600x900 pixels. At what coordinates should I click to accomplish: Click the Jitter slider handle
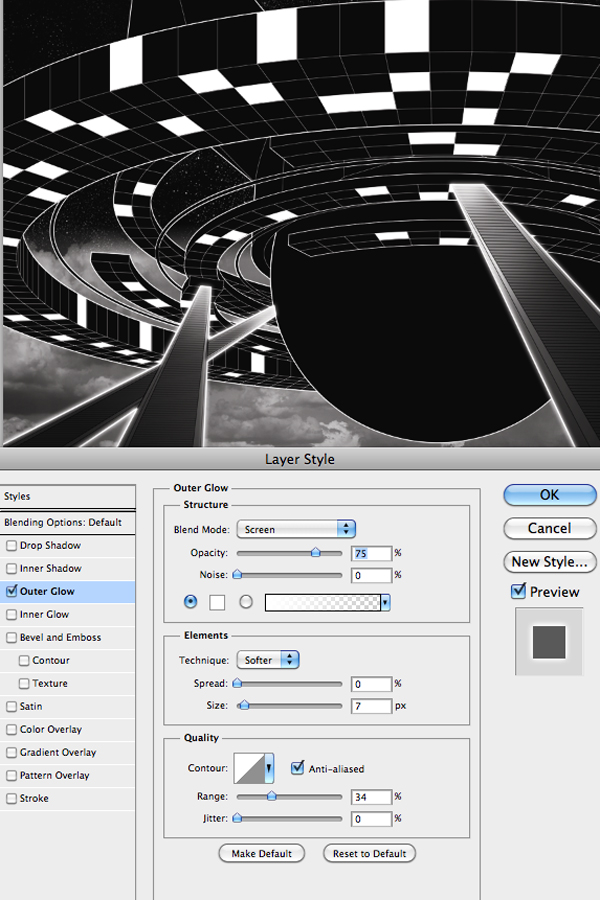point(237,818)
